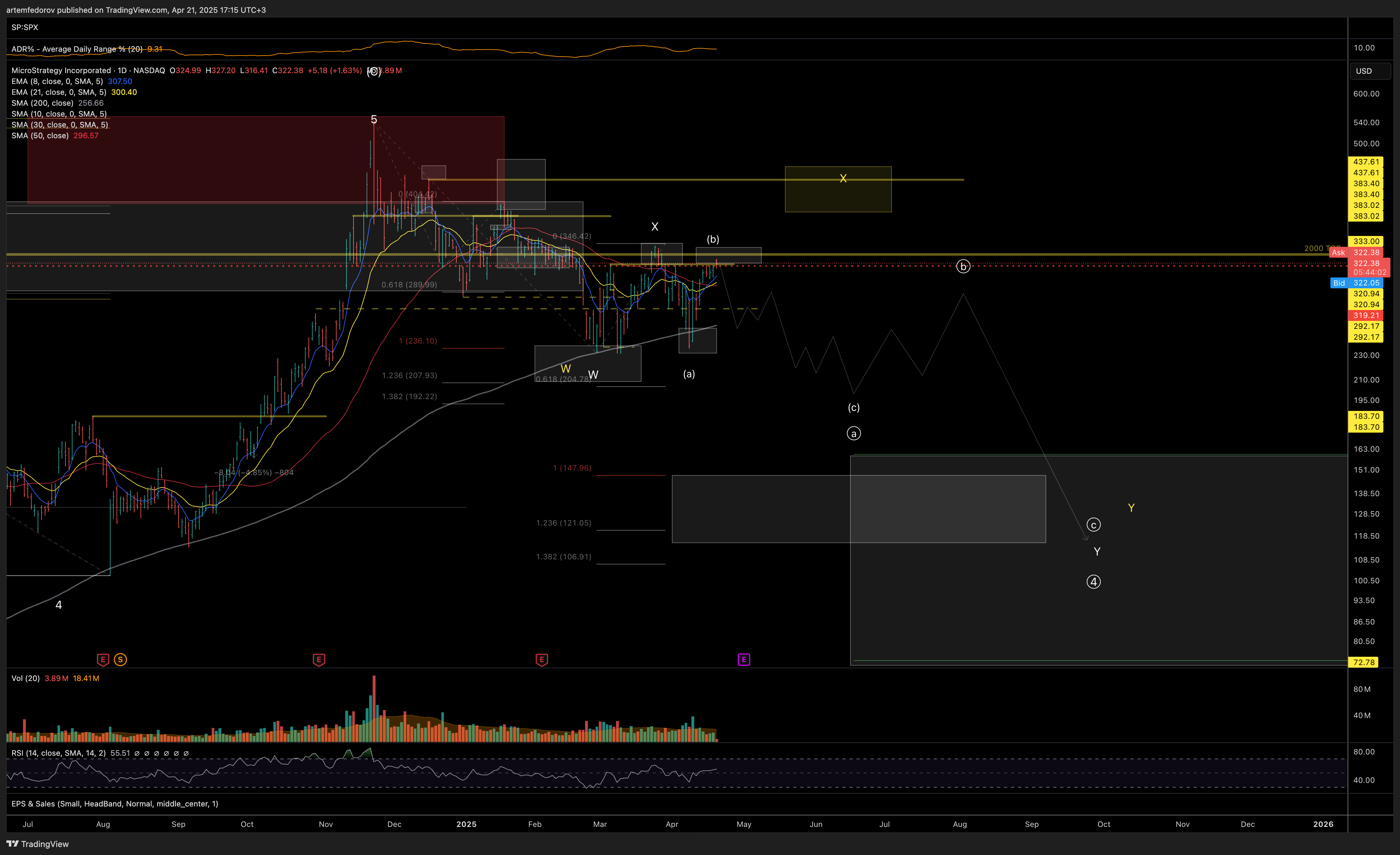1400x855 pixels.
Task: Click the 72.78 yellow price label
Action: 1363,662
